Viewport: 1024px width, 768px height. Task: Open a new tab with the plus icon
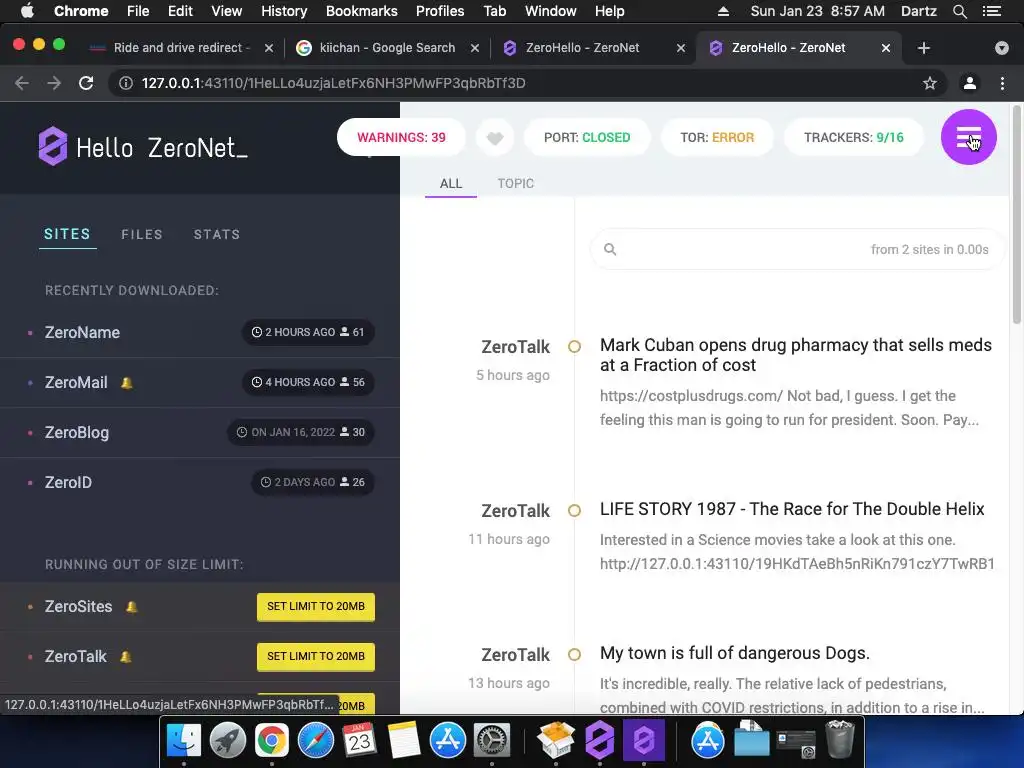(923, 48)
